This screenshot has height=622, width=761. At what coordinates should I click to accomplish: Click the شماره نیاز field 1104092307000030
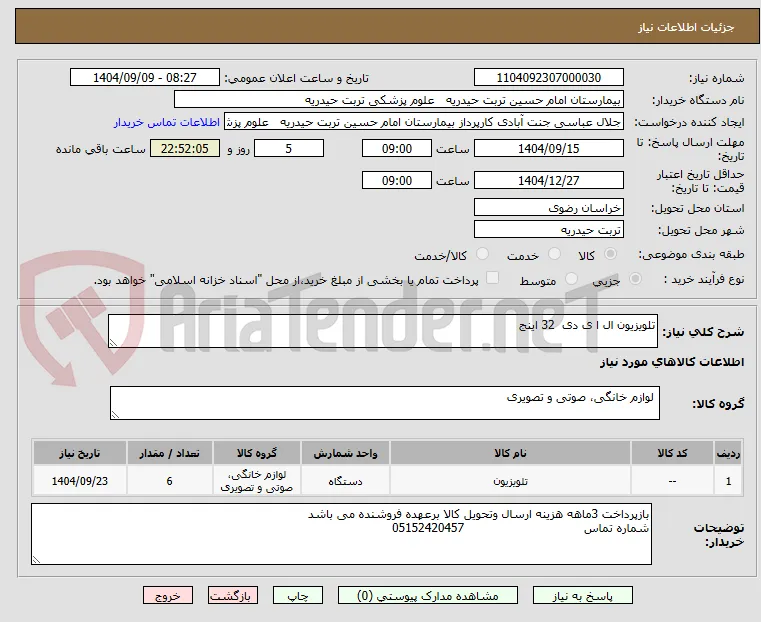(548, 78)
